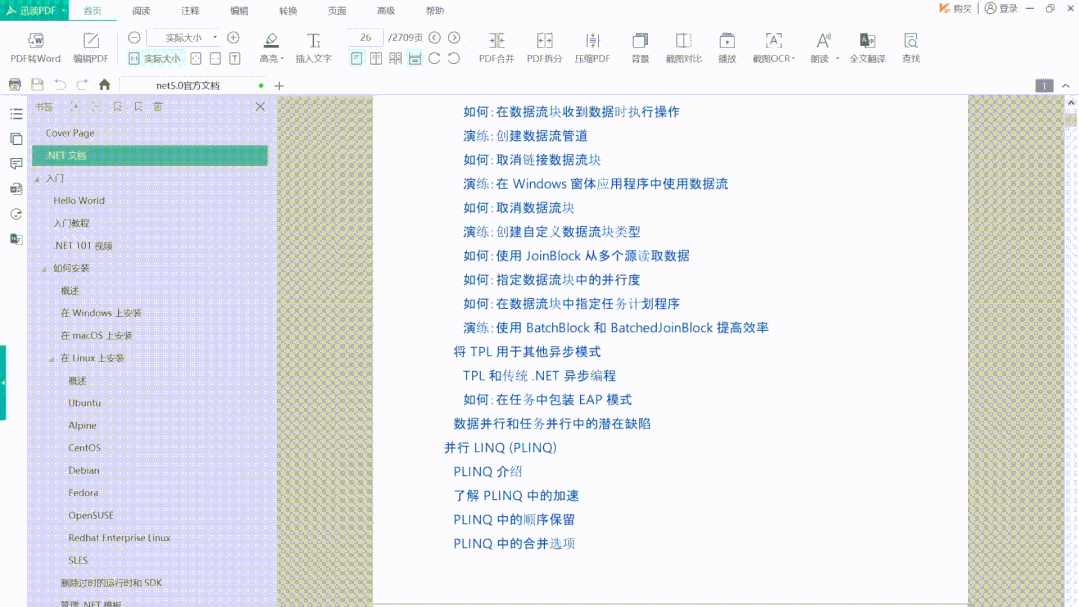Collapse the 如何安装 bookmark tree node
This screenshot has height=607, width=1079.
(x=44, y=269)
